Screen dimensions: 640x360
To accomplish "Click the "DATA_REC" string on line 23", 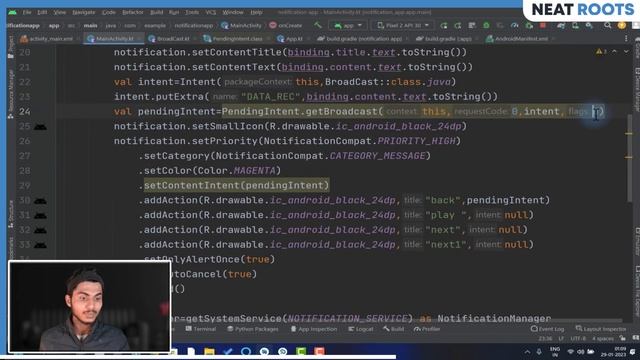I will click(271, 97).
